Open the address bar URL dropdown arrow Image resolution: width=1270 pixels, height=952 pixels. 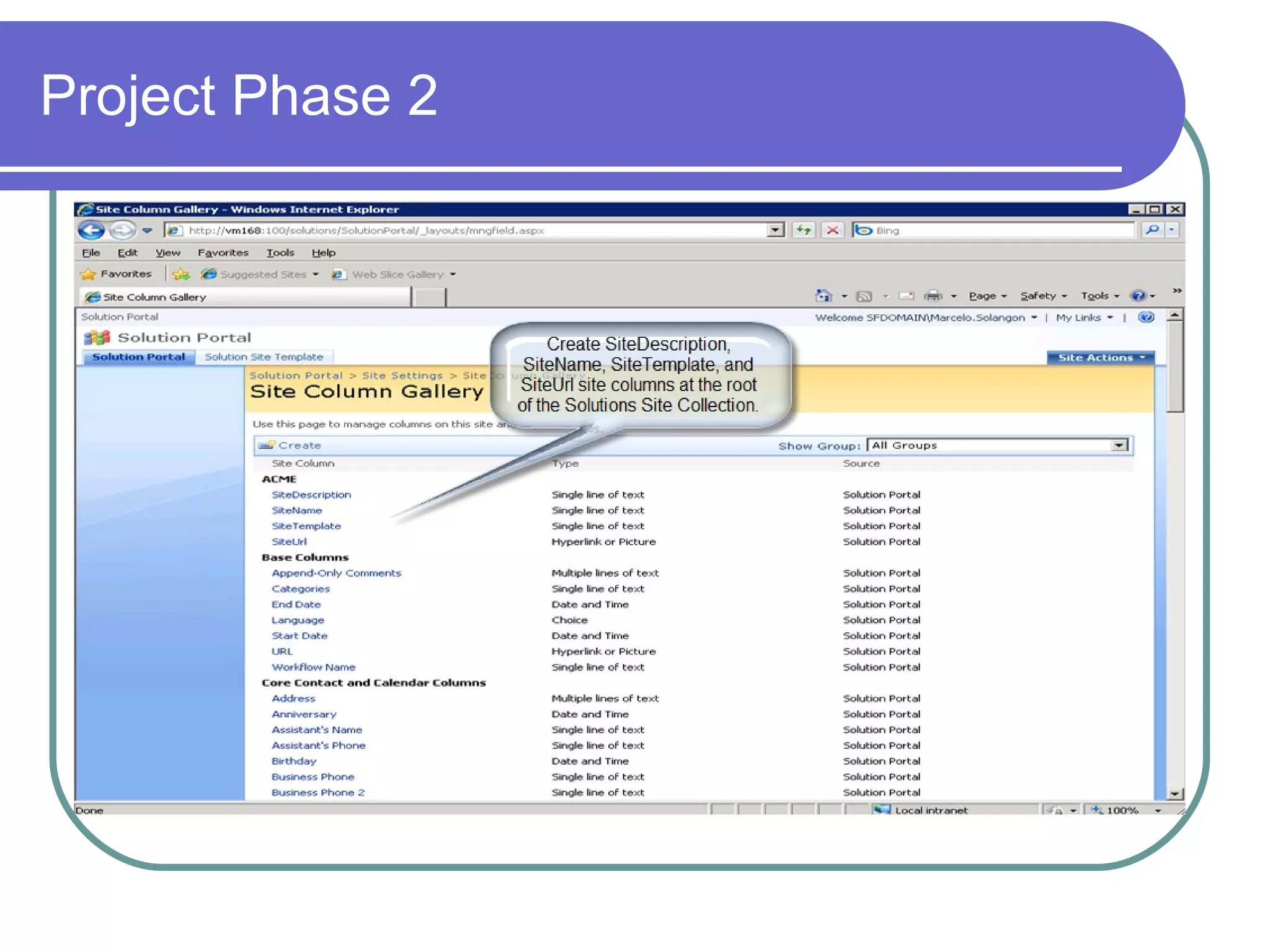775,230
